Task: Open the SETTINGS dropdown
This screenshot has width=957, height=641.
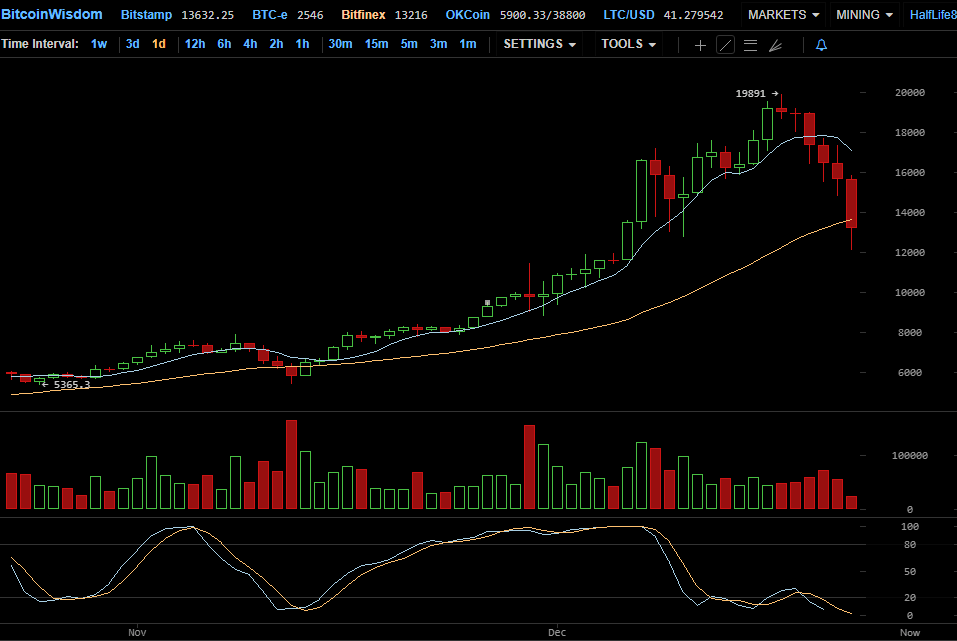Action: click(539, 44)
